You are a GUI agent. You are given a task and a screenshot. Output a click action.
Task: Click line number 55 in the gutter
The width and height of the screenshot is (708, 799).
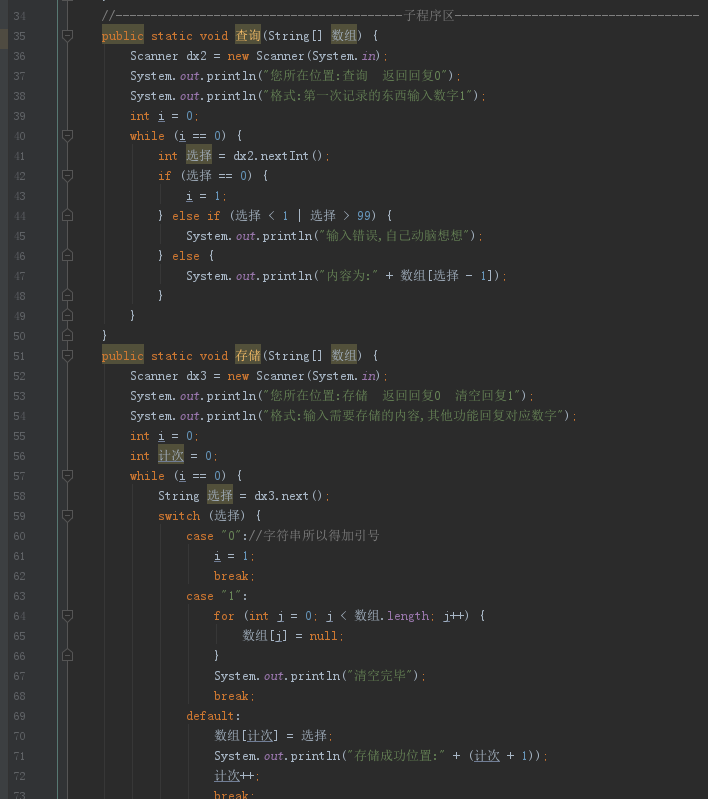[20, 436]
